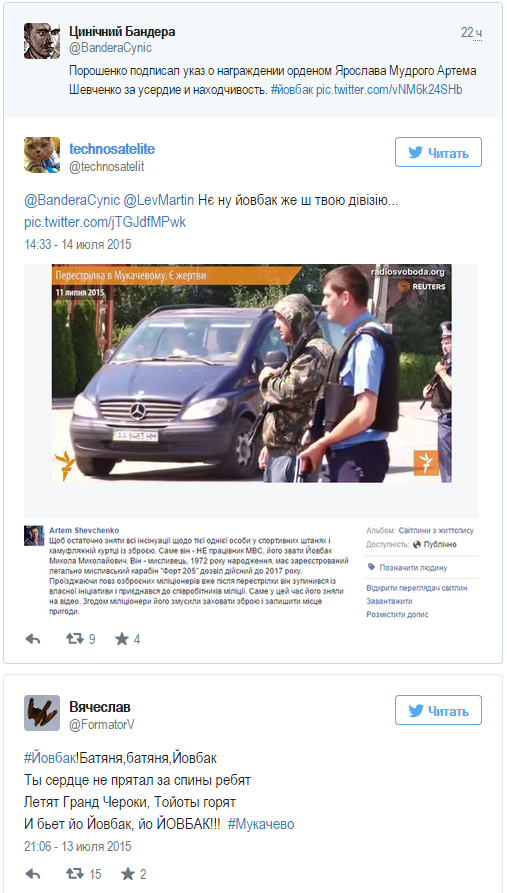Click @BanderaCynic mention in reply
Image resolution: width=507 pixels, height=893 pixels.
pos(72,200)
